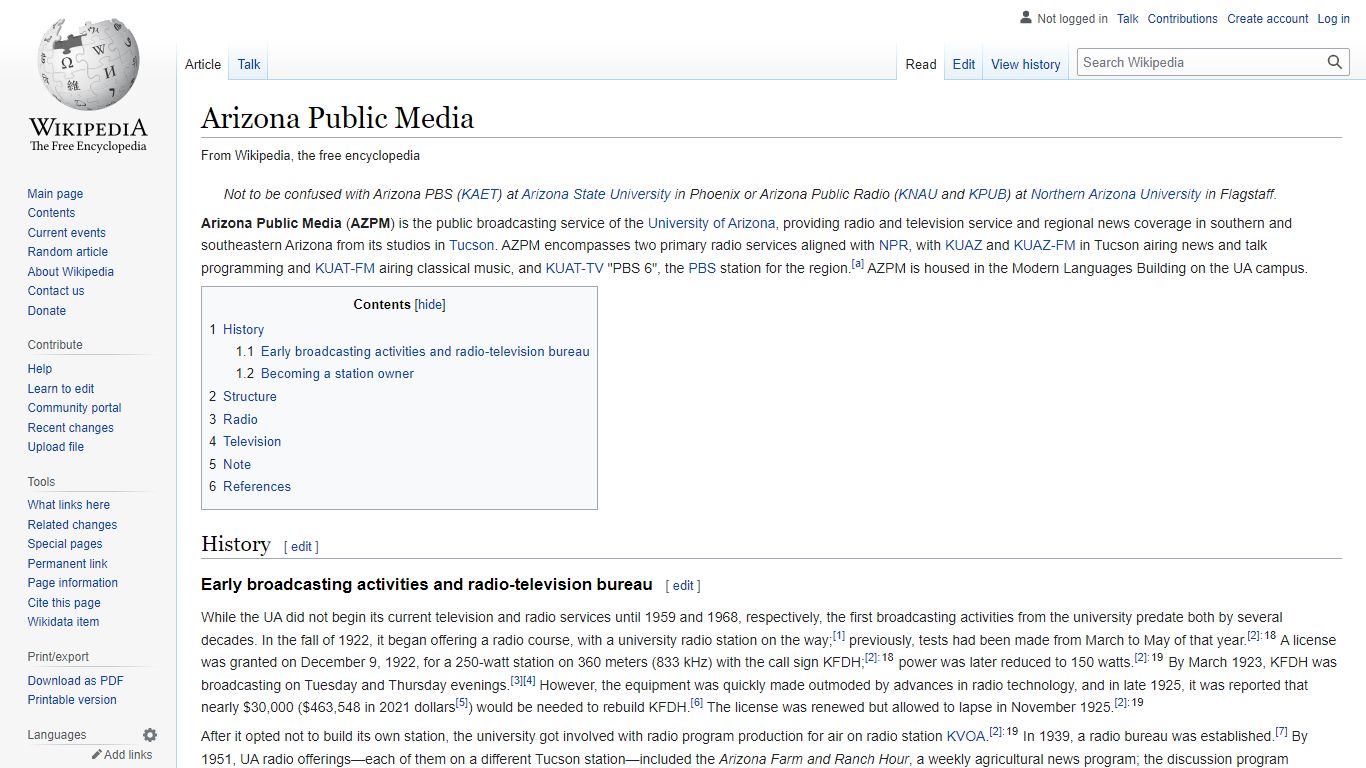
Task: Jump to Early broadcasting activities contents entry
Action: (425, 352)
